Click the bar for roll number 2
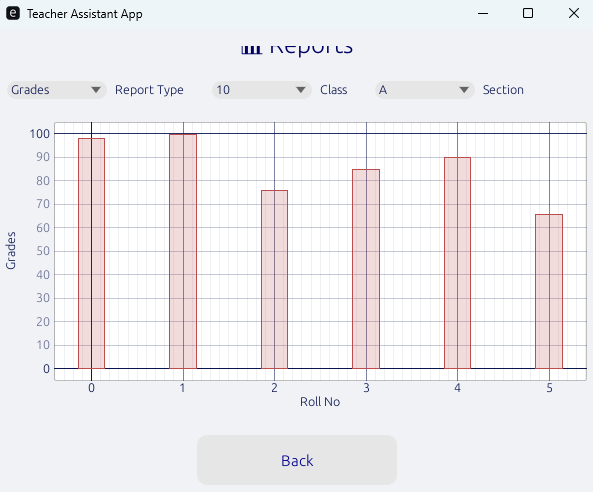The height and width of the screenshot is (492, 593). [x=275, y=279]
